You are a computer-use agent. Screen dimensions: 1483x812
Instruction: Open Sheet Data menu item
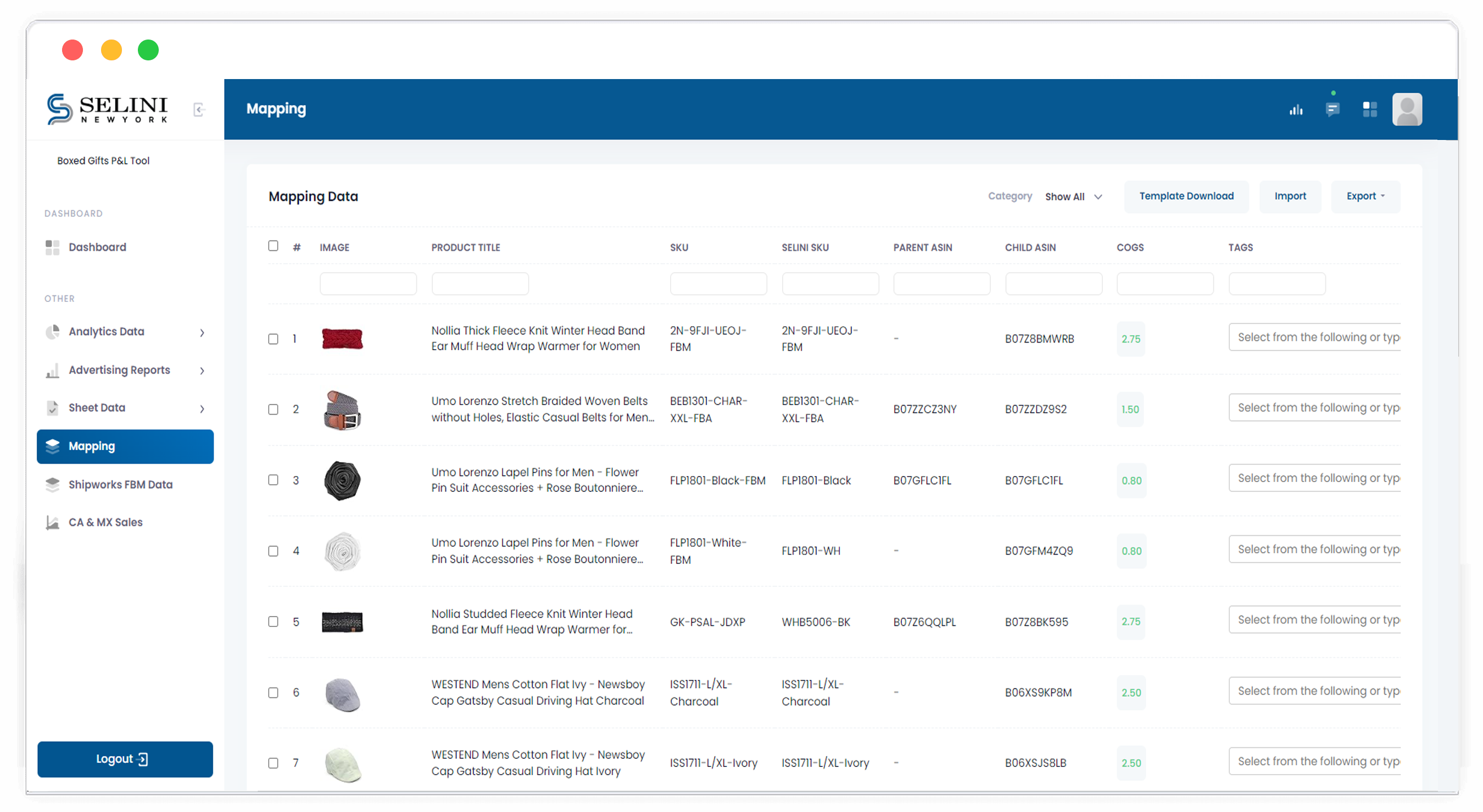point(125,407)
